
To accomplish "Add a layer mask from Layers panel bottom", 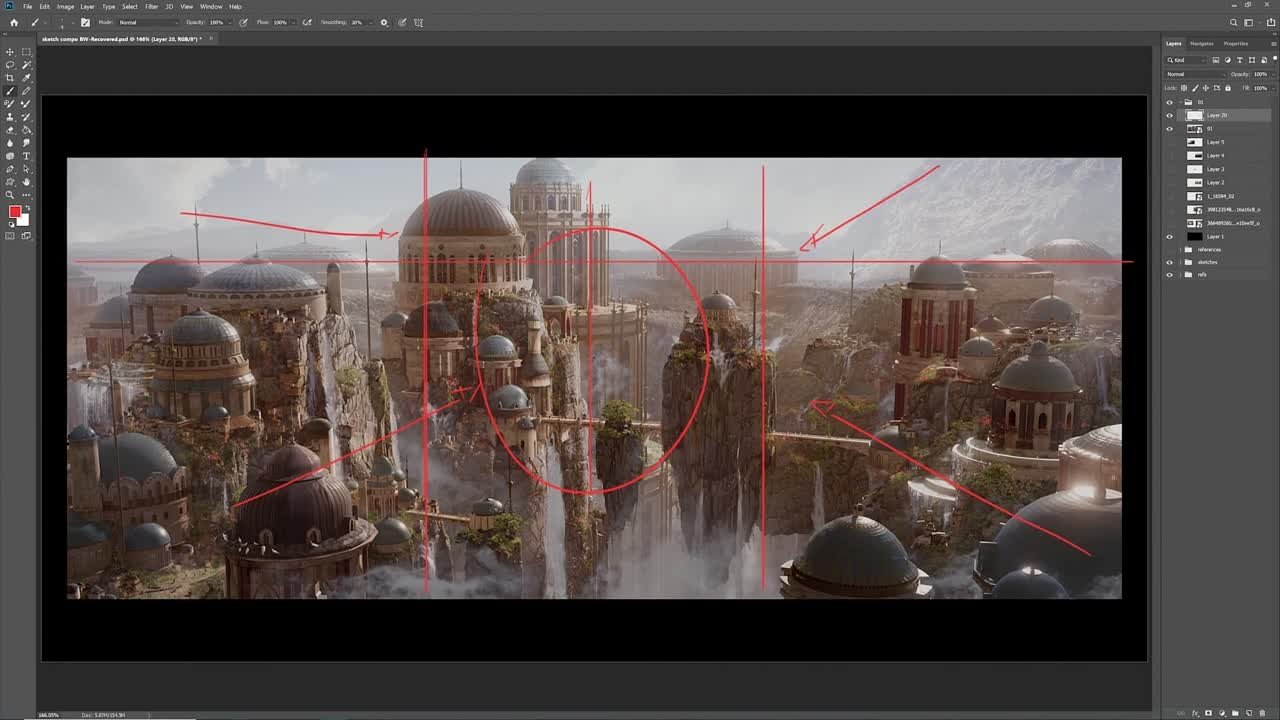I will coord(1208,713).
